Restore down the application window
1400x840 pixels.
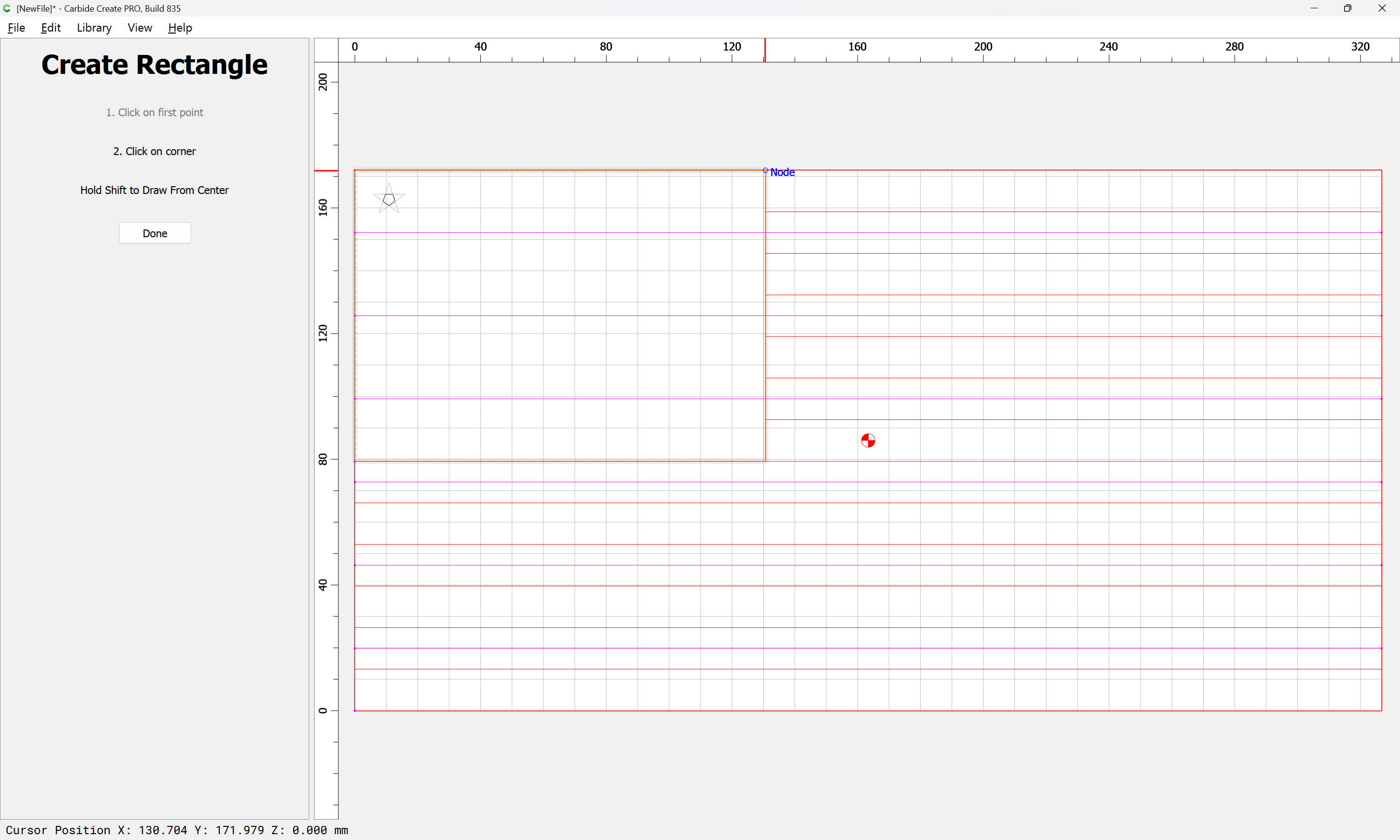[x=1347, y=8]
